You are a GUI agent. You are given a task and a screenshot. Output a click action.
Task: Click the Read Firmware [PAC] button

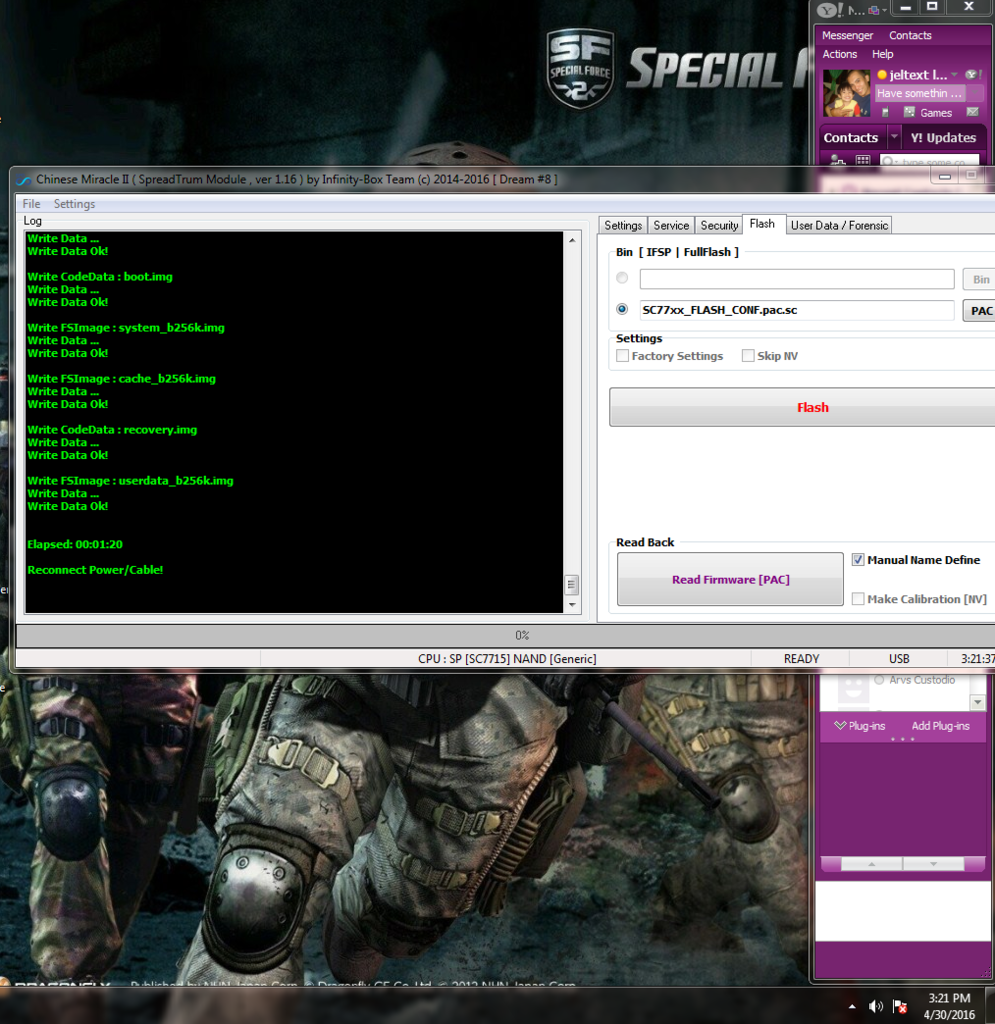point(730,579)
